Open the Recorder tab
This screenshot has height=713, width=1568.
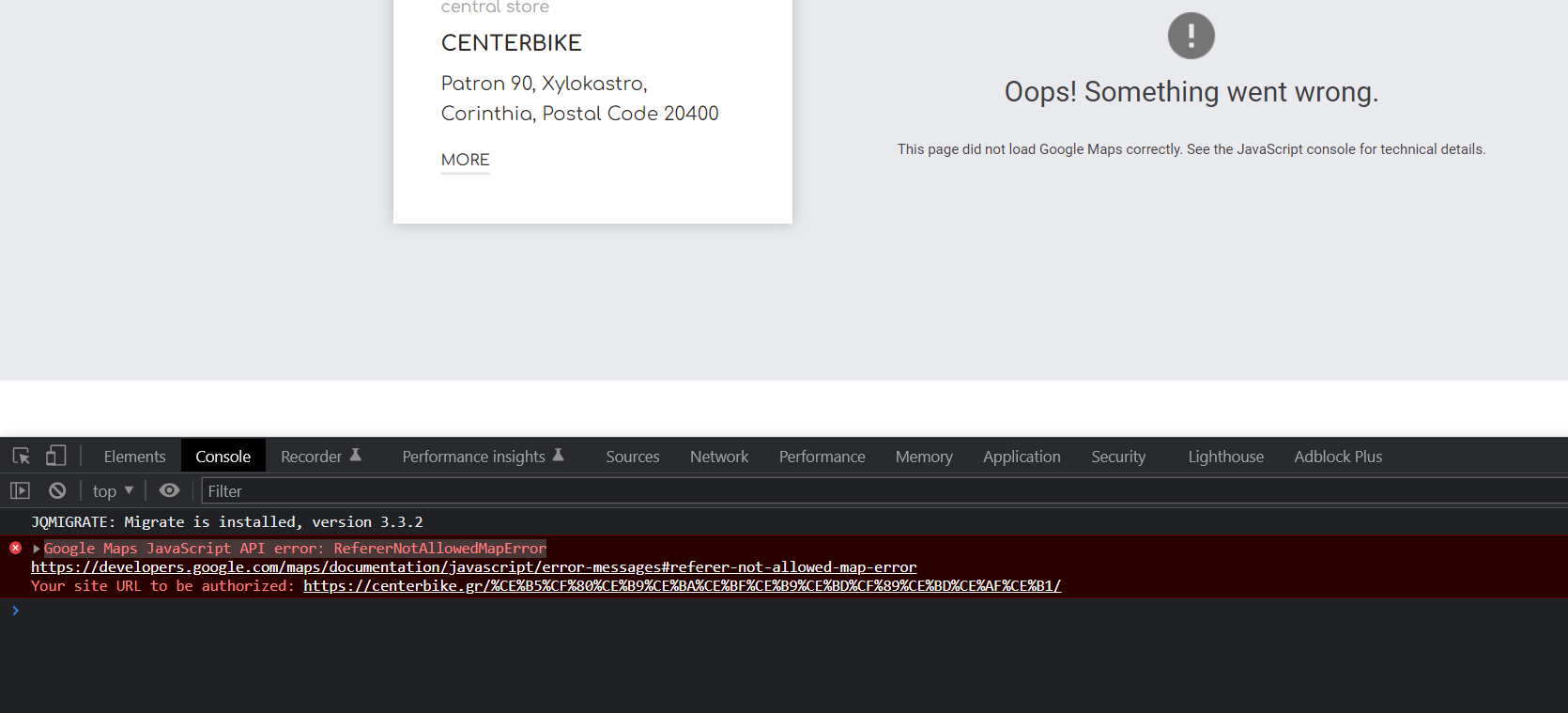pyautogui.click(x=320, y=457)
